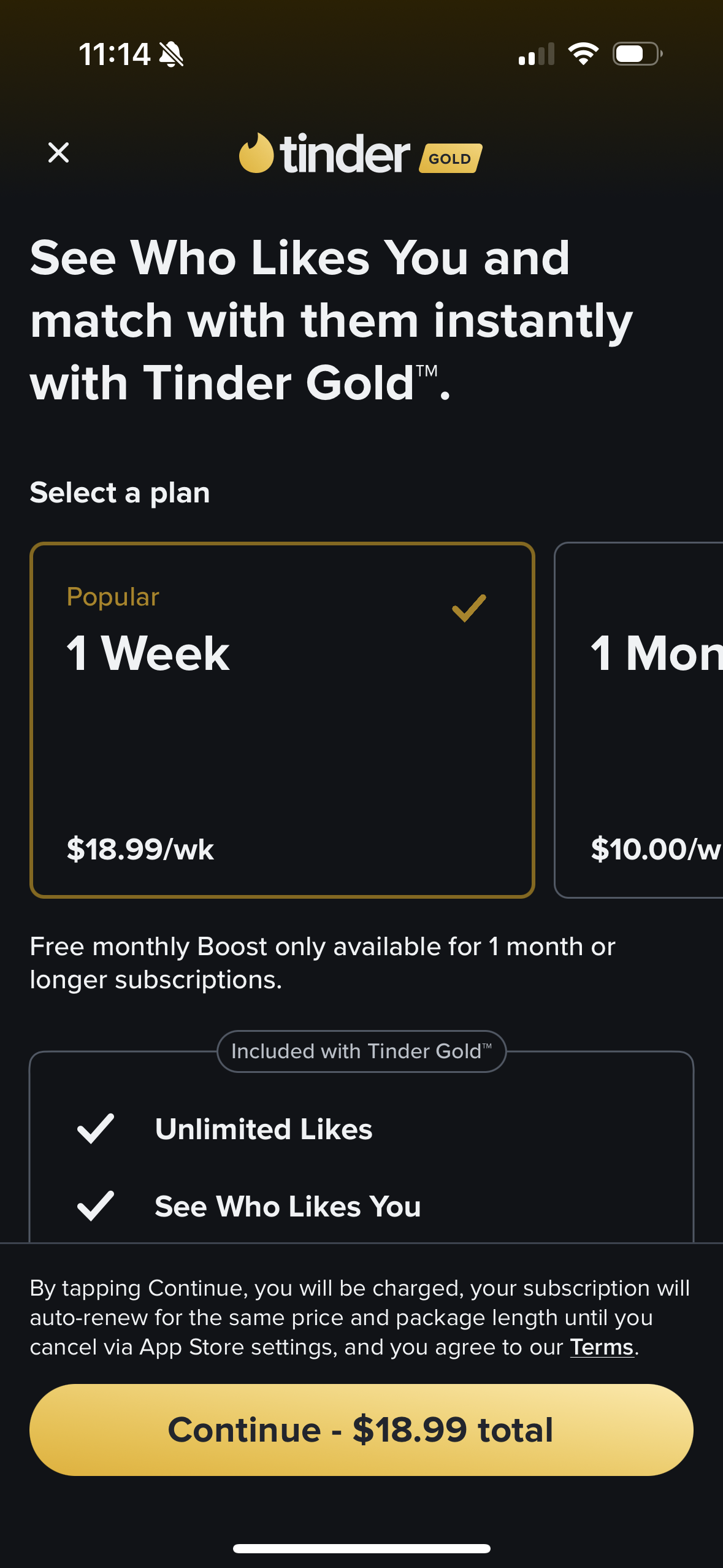Tap the gold checkmark on 1 Week plan
The image size is (723, 1568).
pos(469,608)
